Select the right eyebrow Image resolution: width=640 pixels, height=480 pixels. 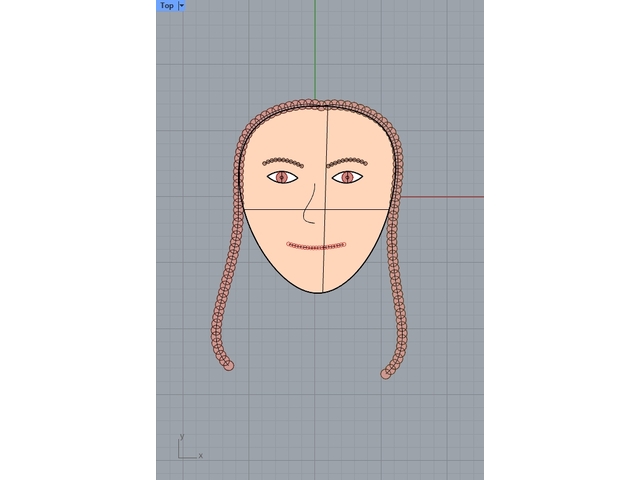348,160
